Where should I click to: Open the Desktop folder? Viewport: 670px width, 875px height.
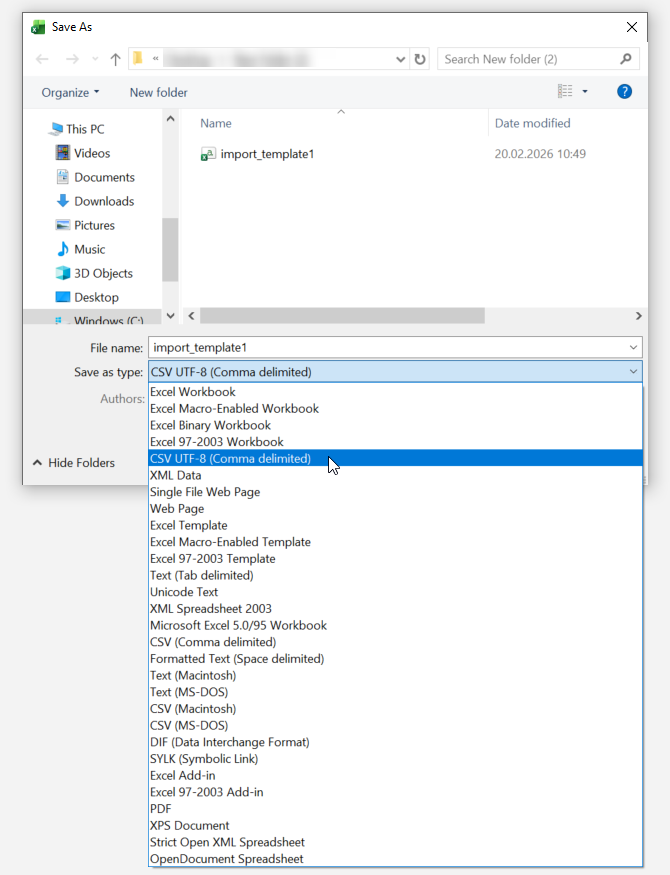point(86,297)
